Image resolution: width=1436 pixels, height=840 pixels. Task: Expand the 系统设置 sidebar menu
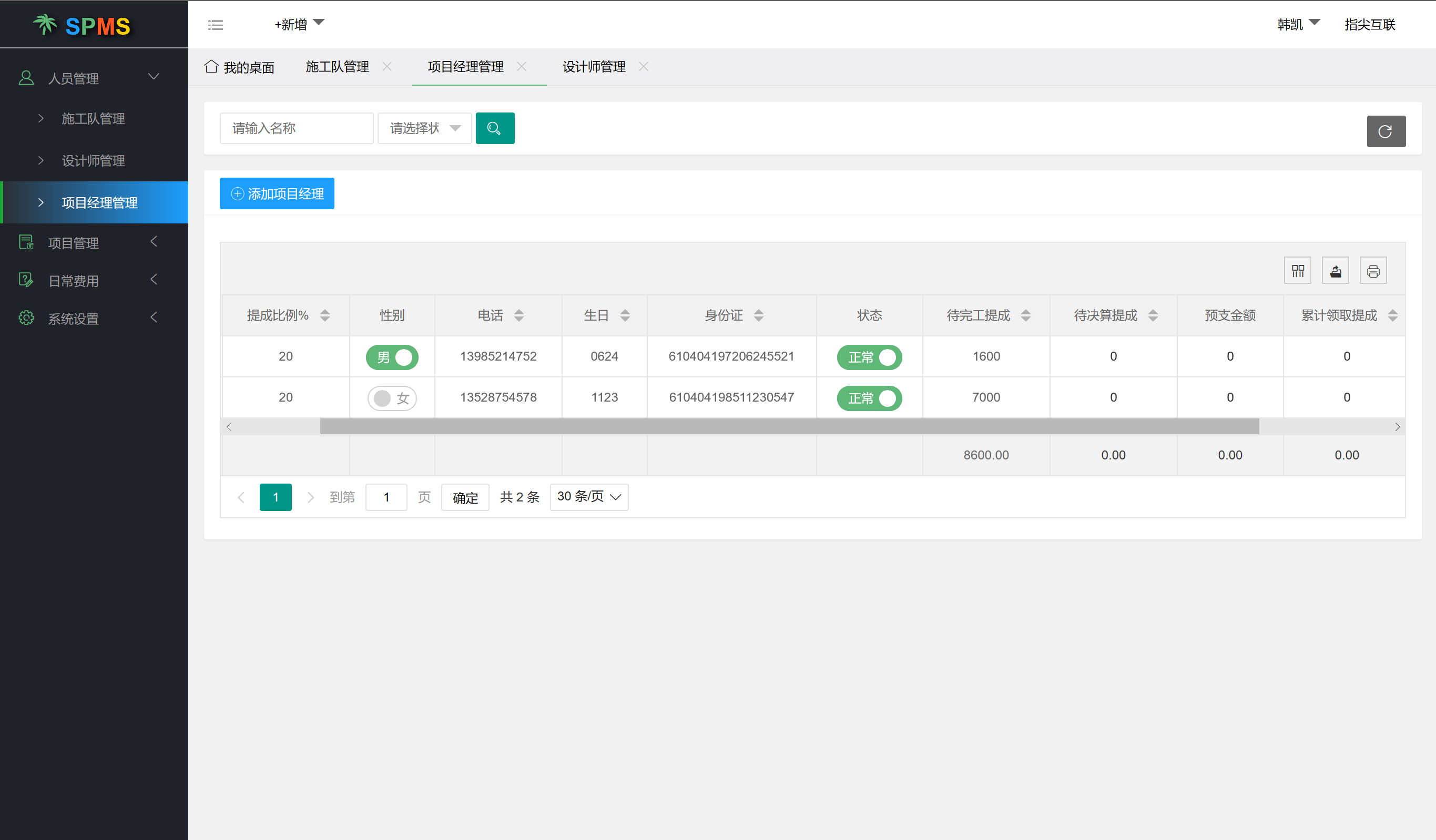[x=154, y=317]
